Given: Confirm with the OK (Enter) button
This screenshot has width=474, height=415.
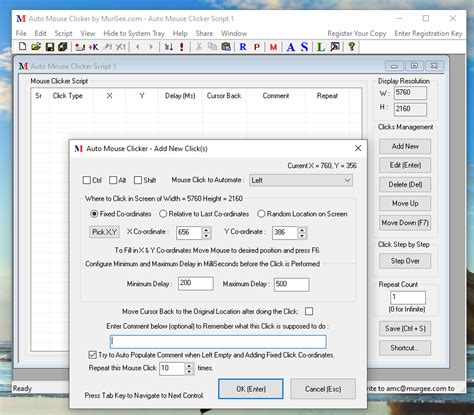Looking at the screenshot, I should click(x=251, y=389).
